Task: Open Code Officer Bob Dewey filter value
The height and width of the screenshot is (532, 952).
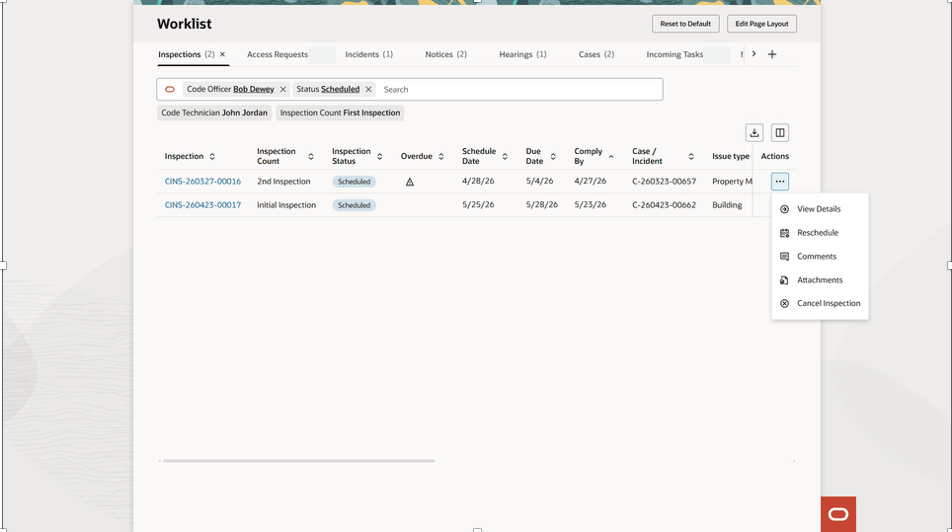Action: tap(253, 89)
